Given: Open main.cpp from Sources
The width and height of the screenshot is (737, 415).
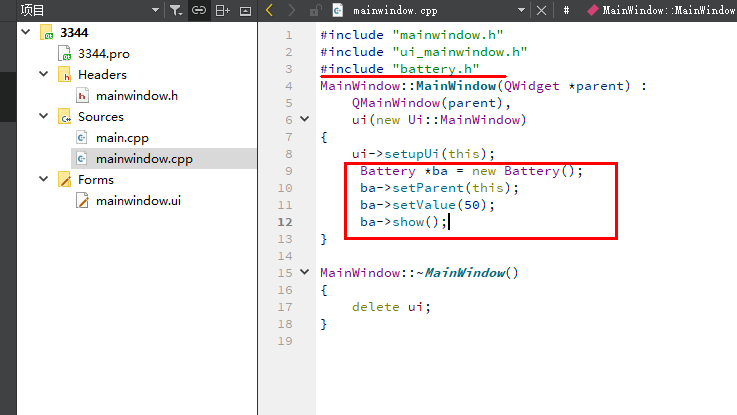Looking at the screenshot, I should click(x=122, y=137).
